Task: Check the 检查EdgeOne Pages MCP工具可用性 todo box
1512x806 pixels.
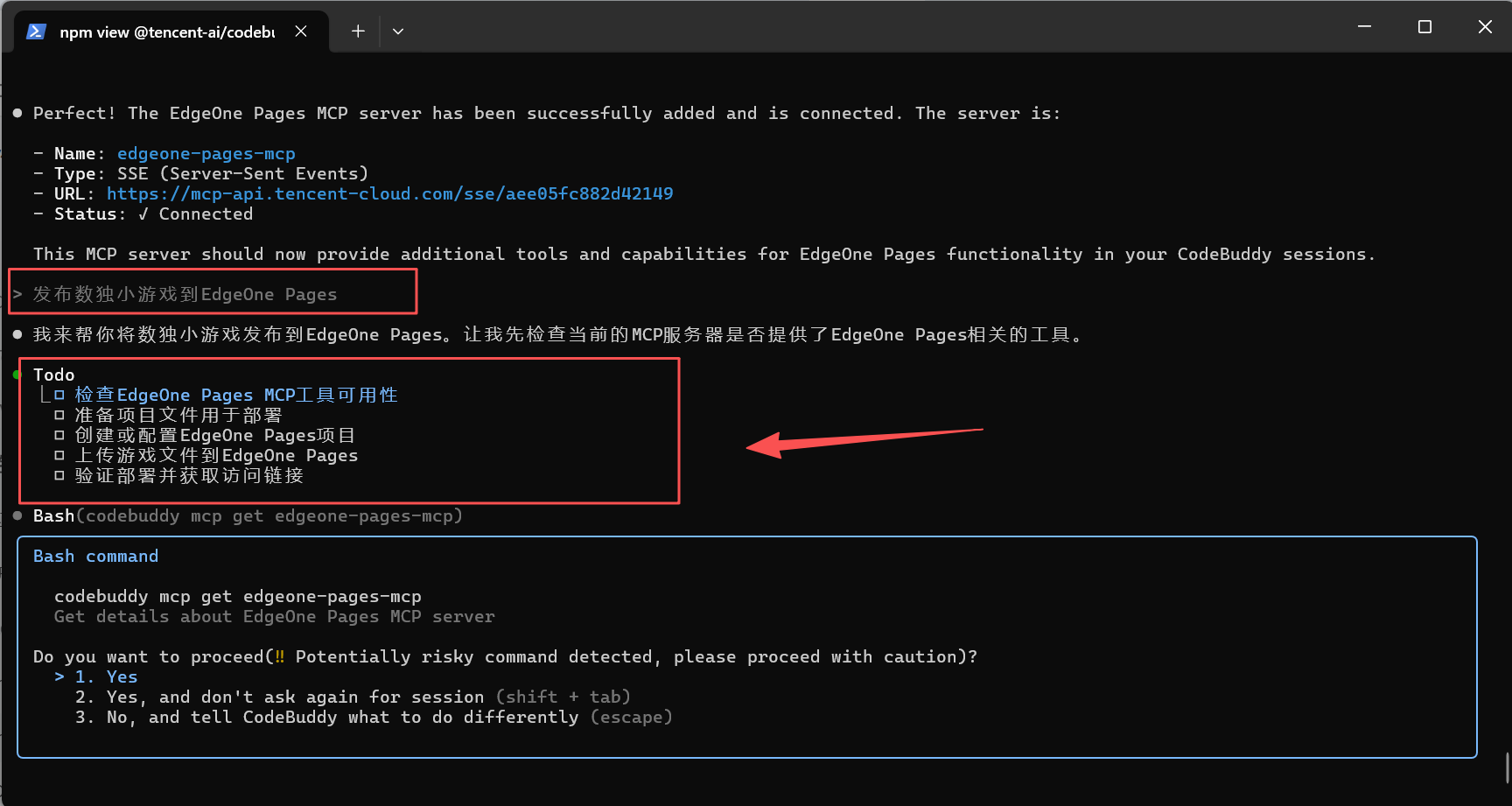Action: point(59,396)
